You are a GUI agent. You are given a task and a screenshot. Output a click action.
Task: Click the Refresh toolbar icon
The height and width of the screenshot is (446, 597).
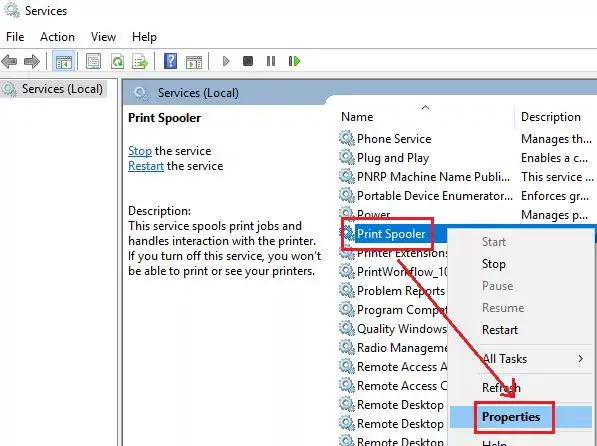pos(117,61)
